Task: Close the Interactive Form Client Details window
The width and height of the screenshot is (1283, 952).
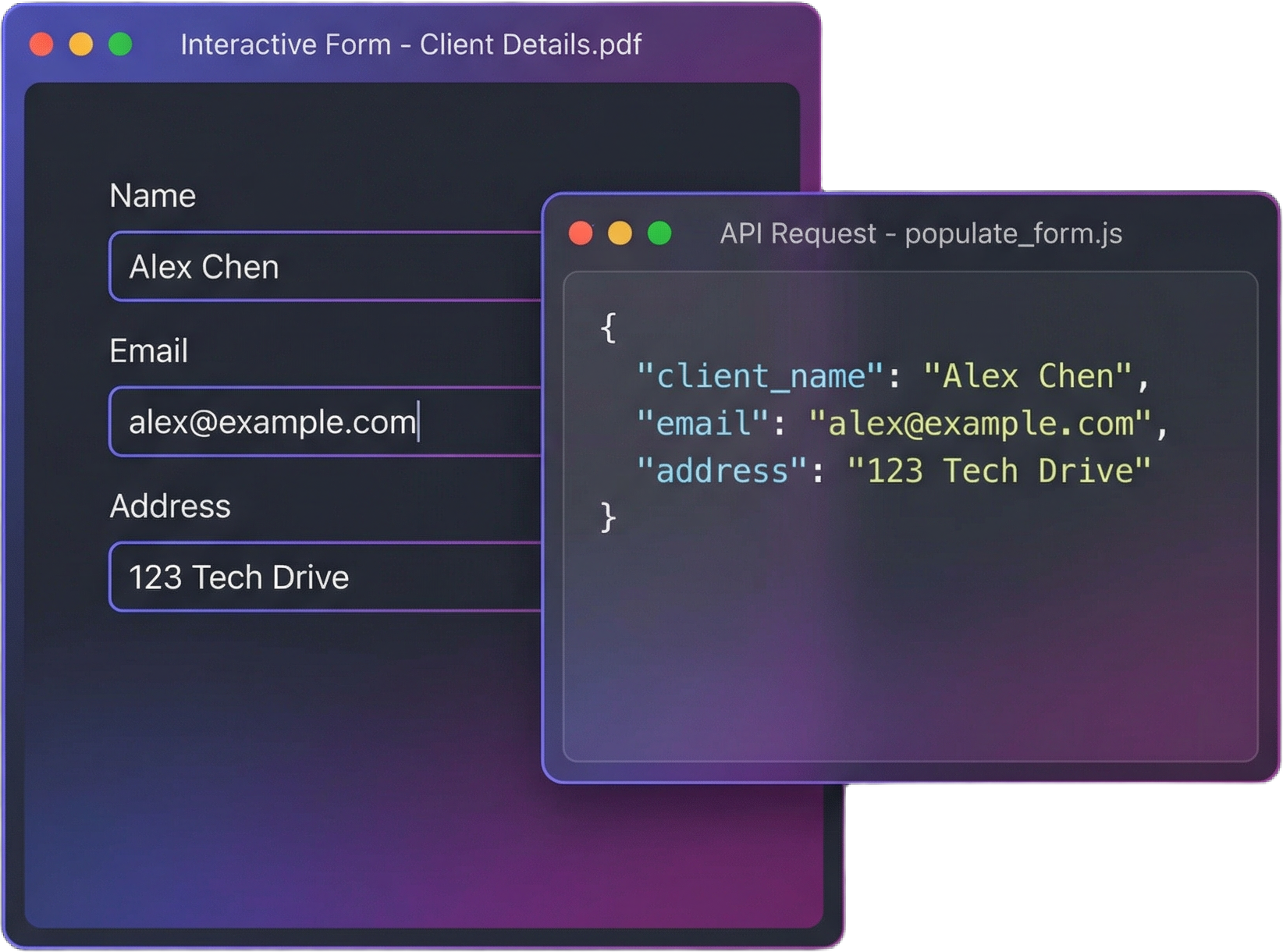Action: pos(41,44)
